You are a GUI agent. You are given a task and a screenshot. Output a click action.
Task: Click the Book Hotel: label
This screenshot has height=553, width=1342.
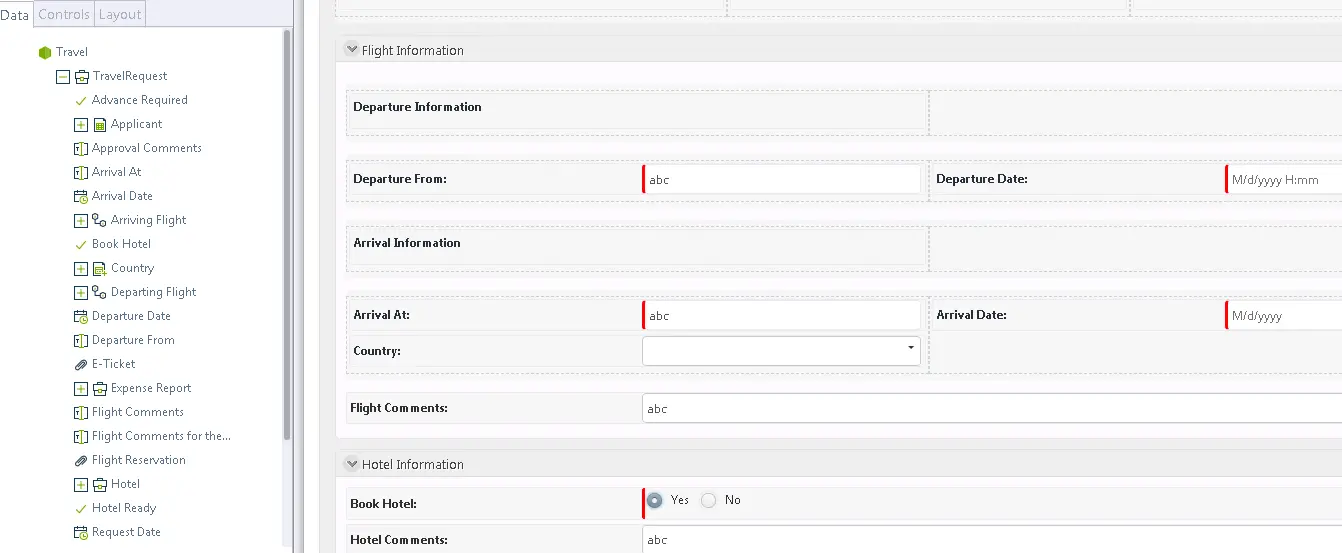coord(383,504)
